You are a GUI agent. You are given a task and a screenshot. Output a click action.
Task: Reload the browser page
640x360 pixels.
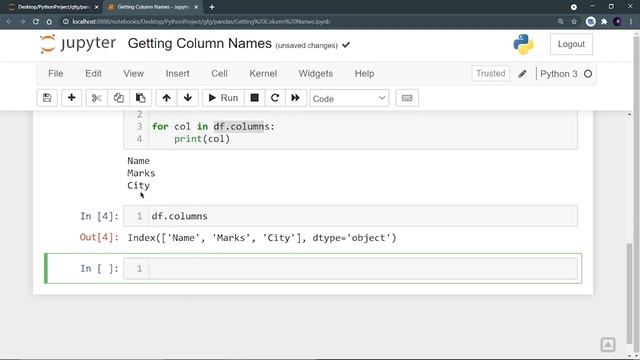36,22
